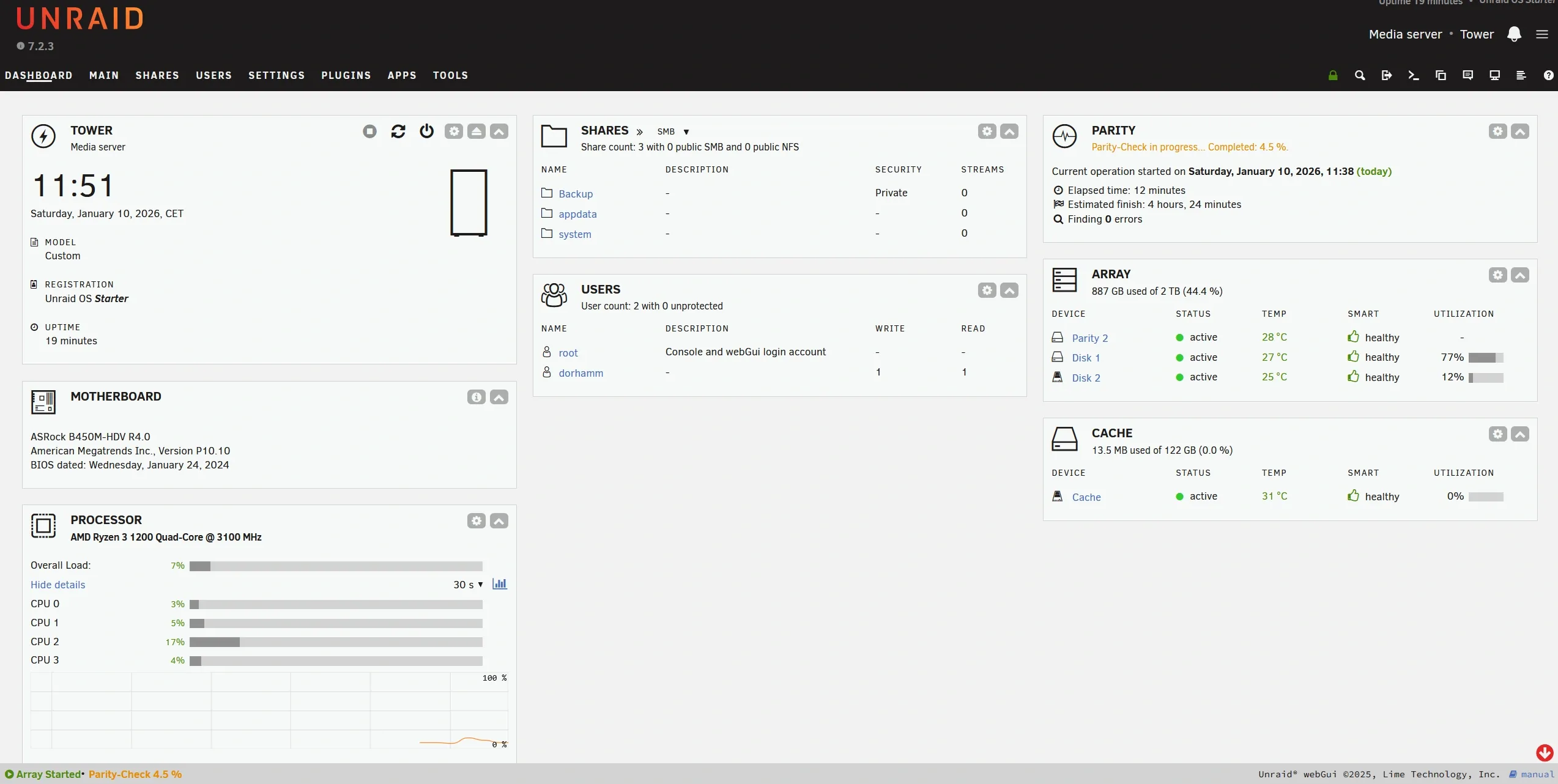
Task: Open the log icon in toolbar
Action: (1521, 75)
